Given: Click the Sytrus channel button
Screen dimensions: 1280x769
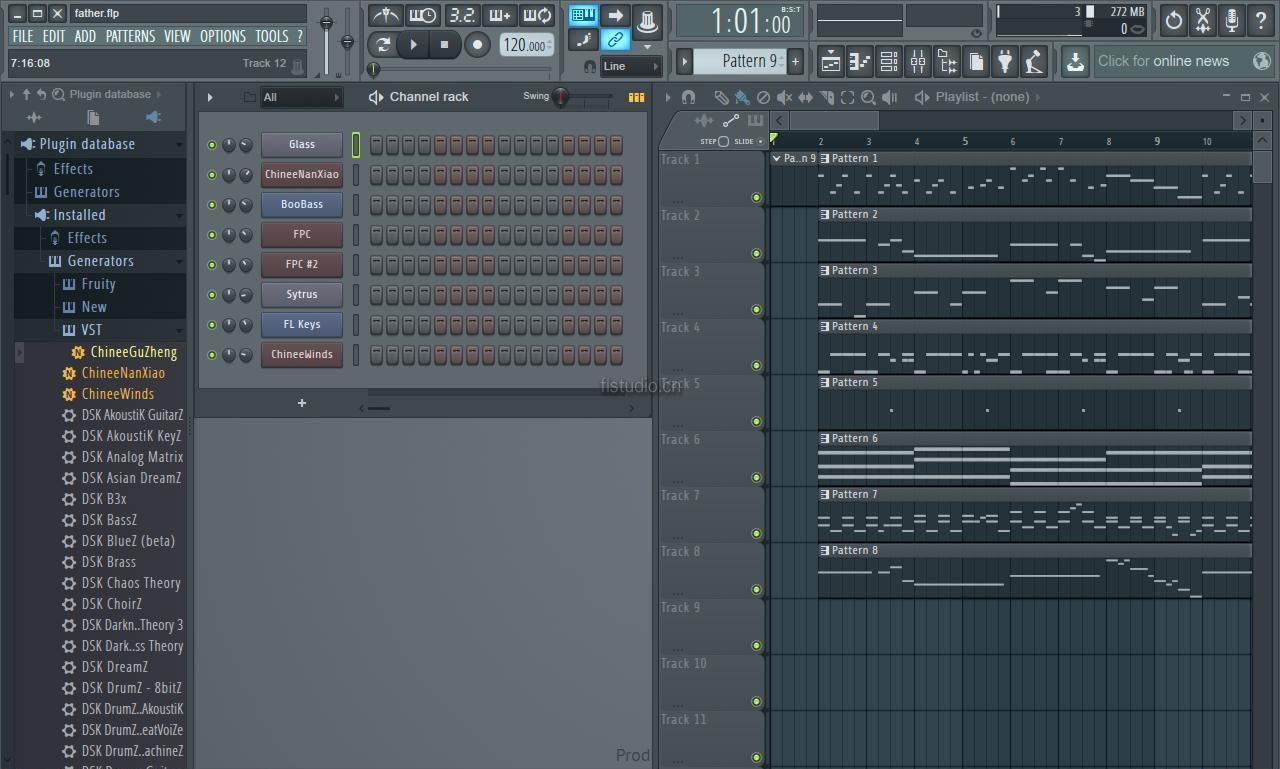Looking at the screenshot, I should tap(302, 294).
